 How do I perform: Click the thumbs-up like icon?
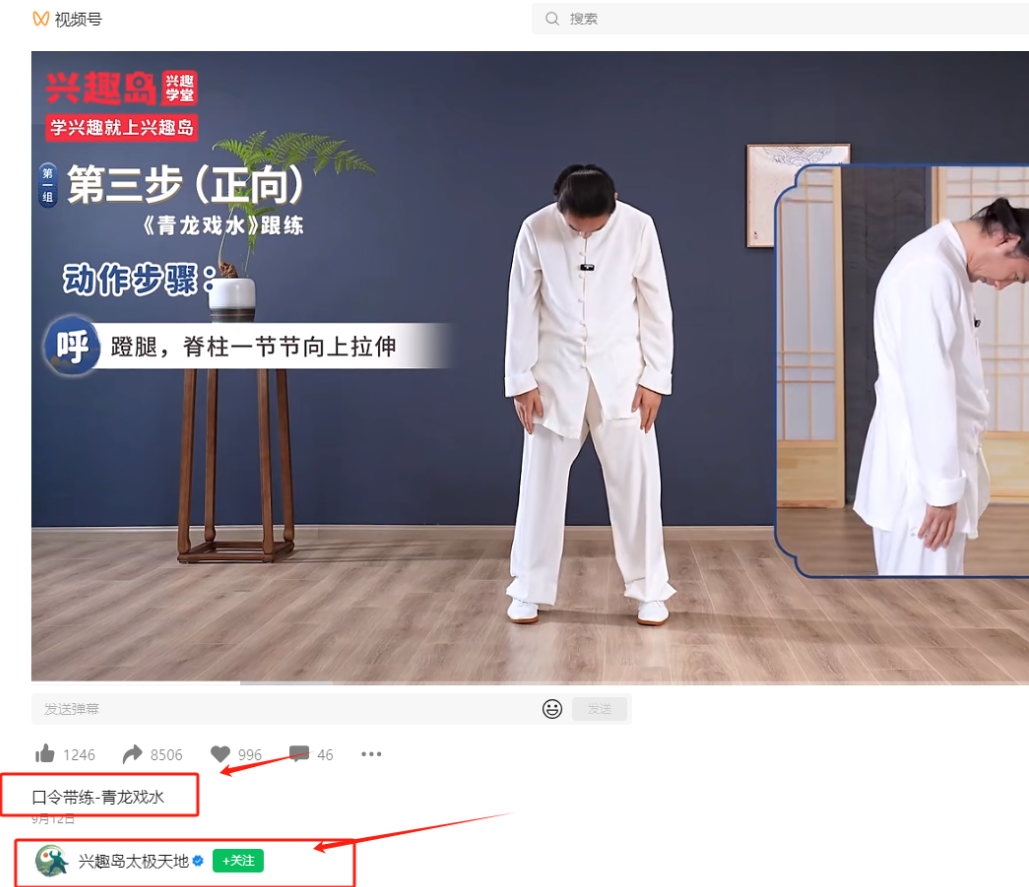(44, 755)
